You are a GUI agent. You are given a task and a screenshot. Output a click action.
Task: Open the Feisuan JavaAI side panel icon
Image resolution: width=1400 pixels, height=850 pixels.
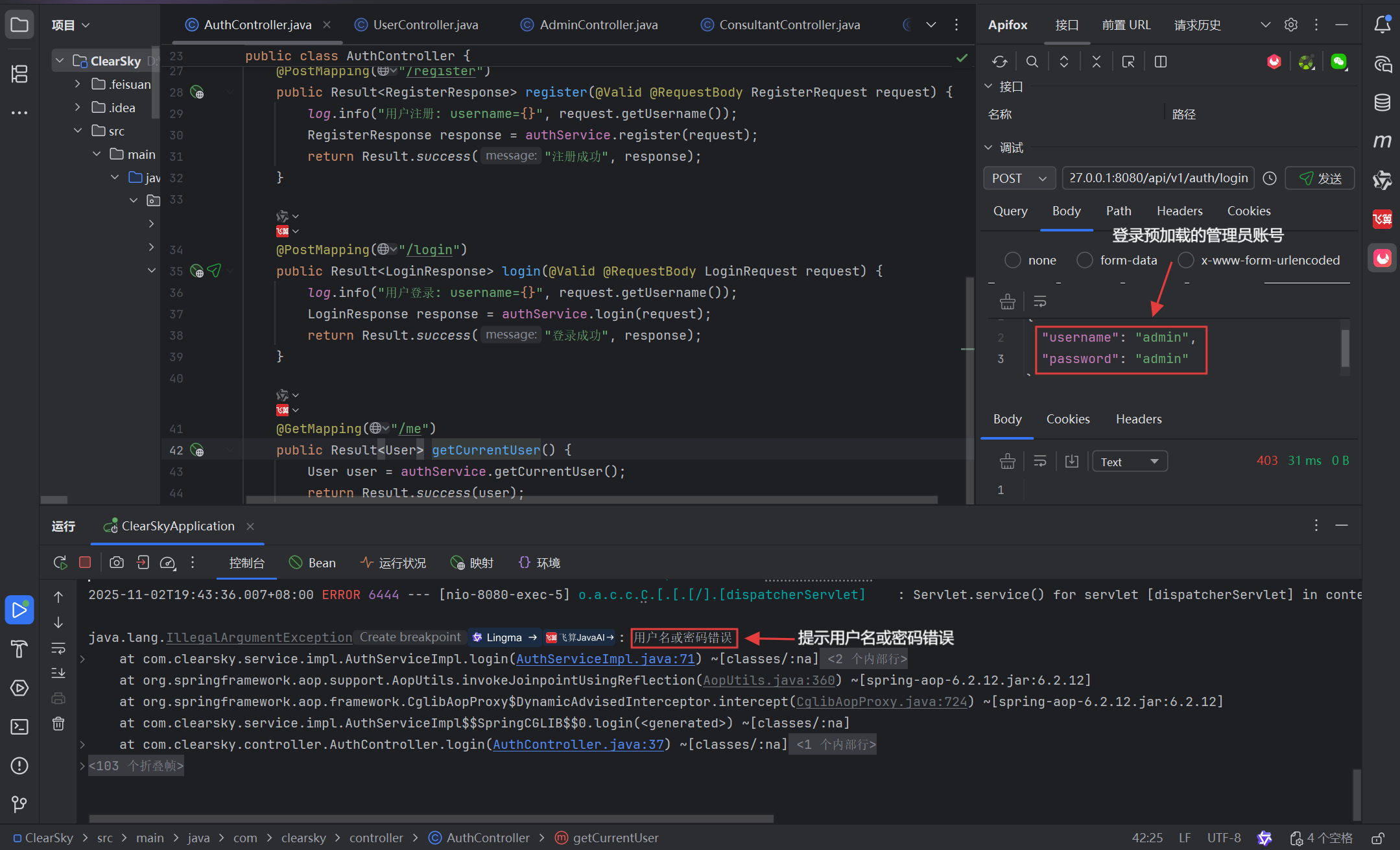[x=1382, y=219]
